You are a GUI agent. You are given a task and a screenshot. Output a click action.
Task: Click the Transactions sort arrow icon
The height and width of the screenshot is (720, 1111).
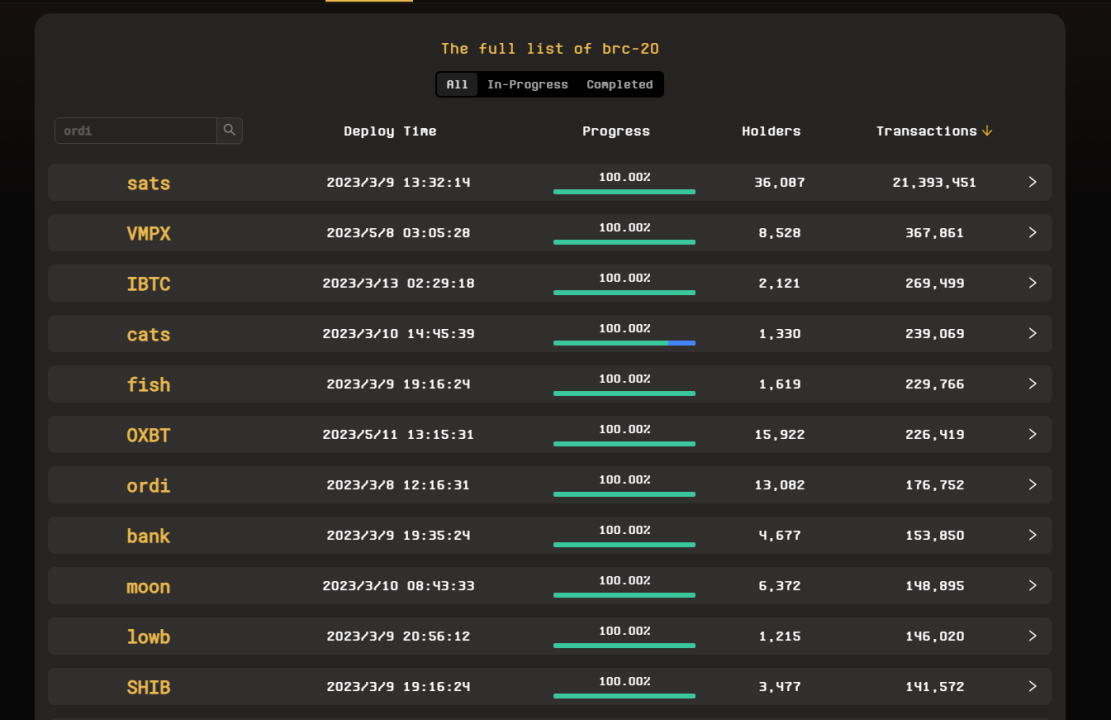pos(987,131)
